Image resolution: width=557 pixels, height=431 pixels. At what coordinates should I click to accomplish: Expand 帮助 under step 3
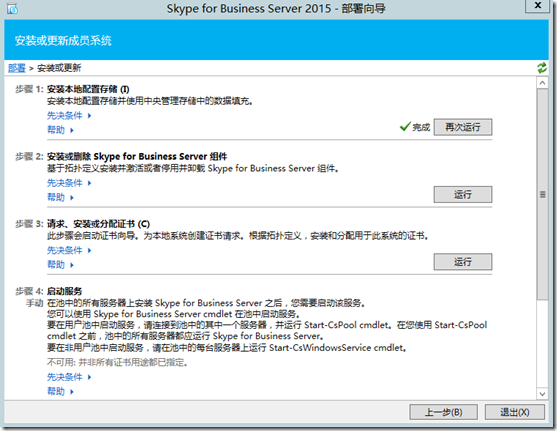click(60, 265)
